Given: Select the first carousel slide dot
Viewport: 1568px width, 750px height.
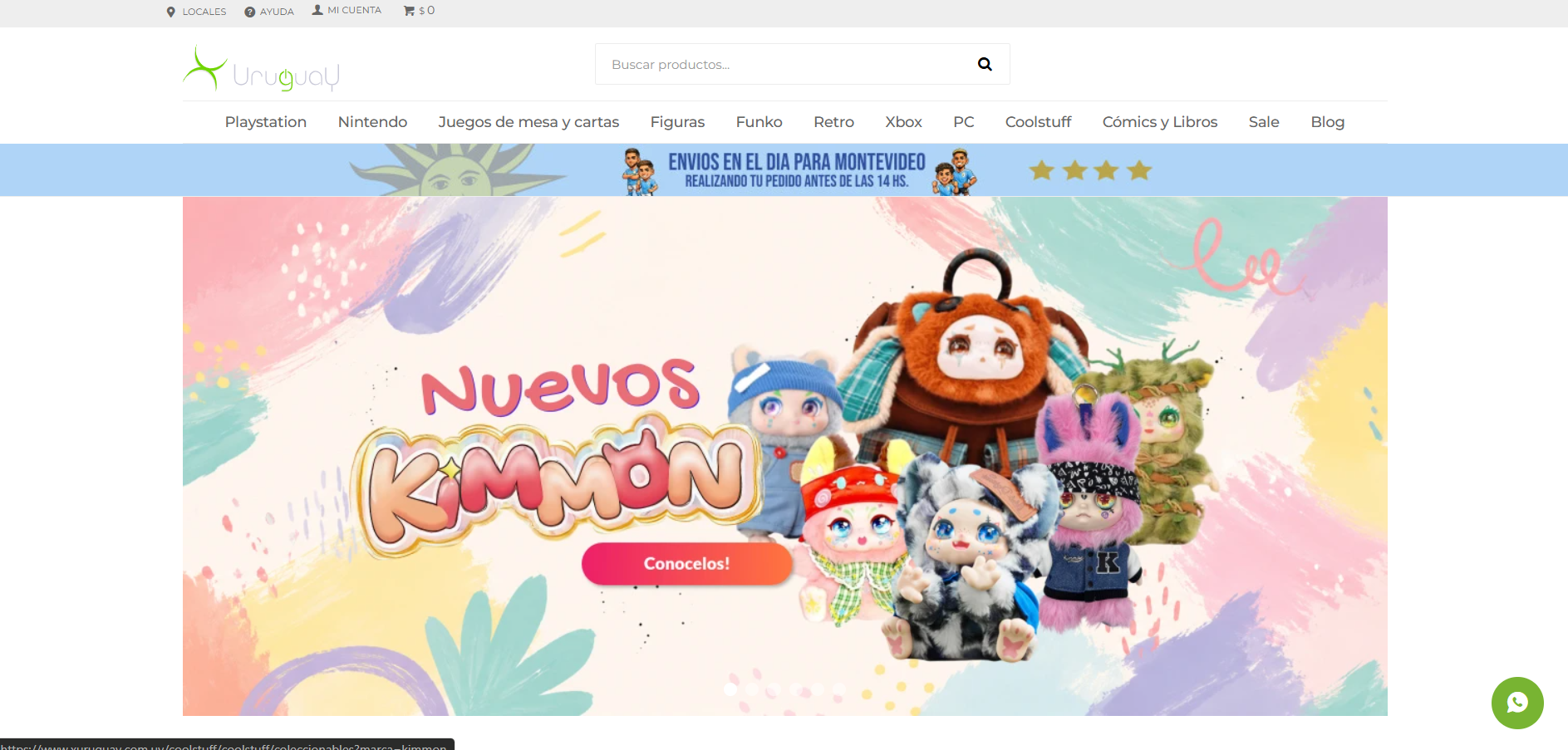Looking at the screenshot, I should [730, 689].
